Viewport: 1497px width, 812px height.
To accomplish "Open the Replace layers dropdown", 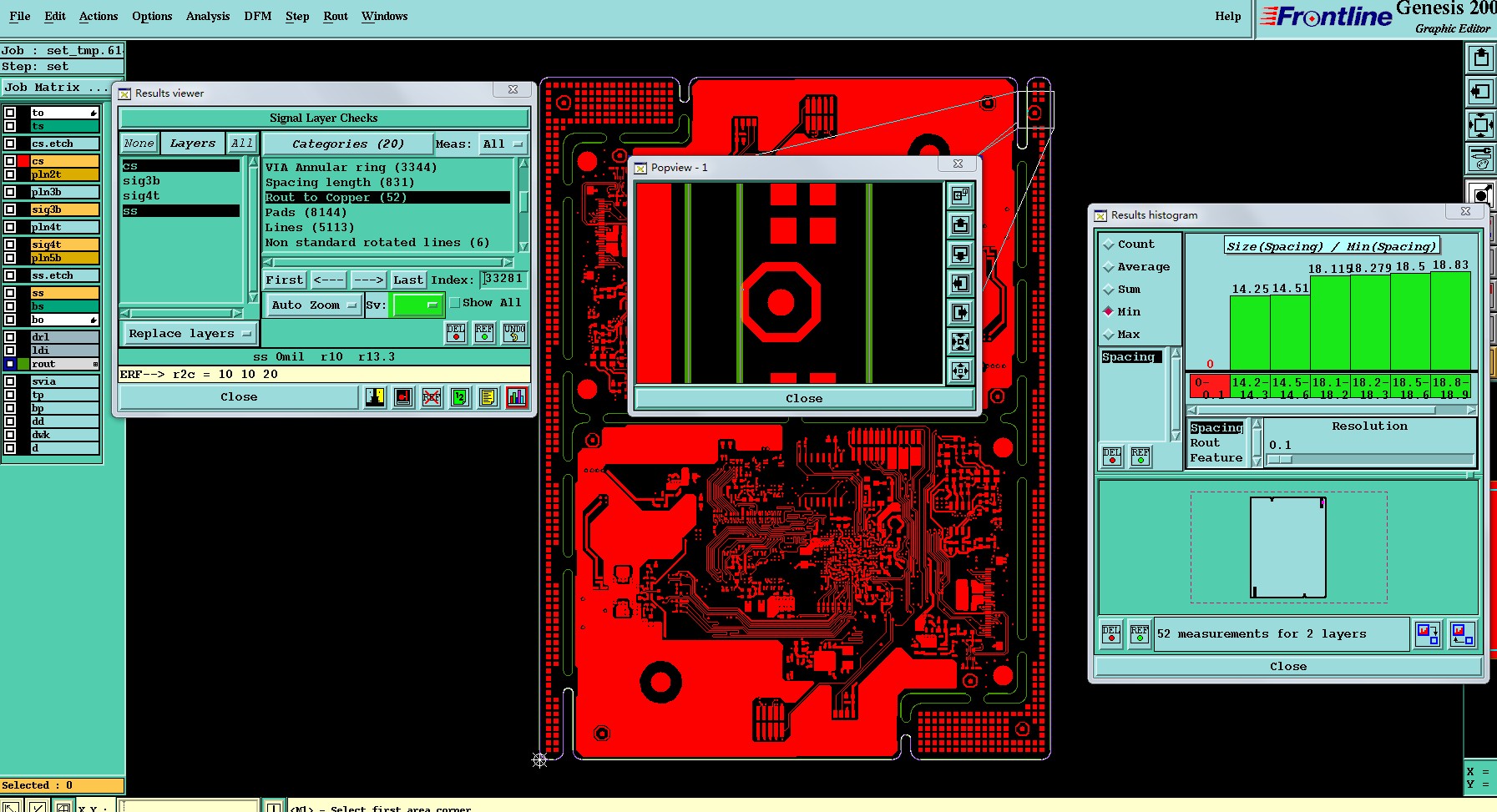I will (190, 334).
